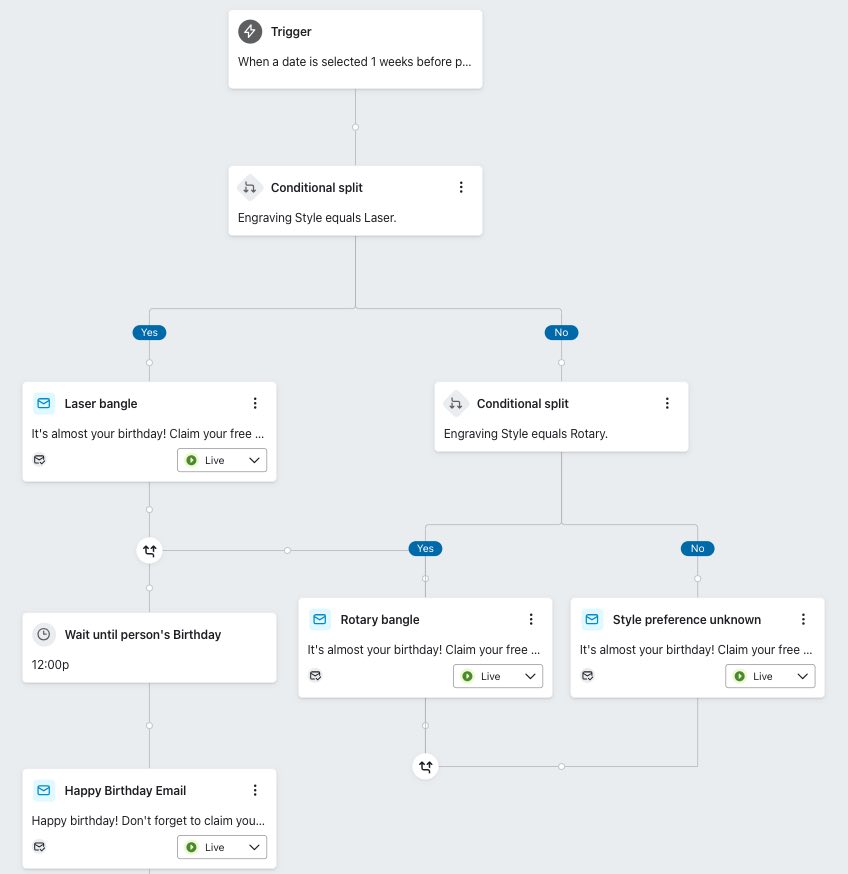Image resolution: width=848 pixels, height=874 pixels.
Task: Click the email icon on Style preference unknown card
Action: click(591, 619)
